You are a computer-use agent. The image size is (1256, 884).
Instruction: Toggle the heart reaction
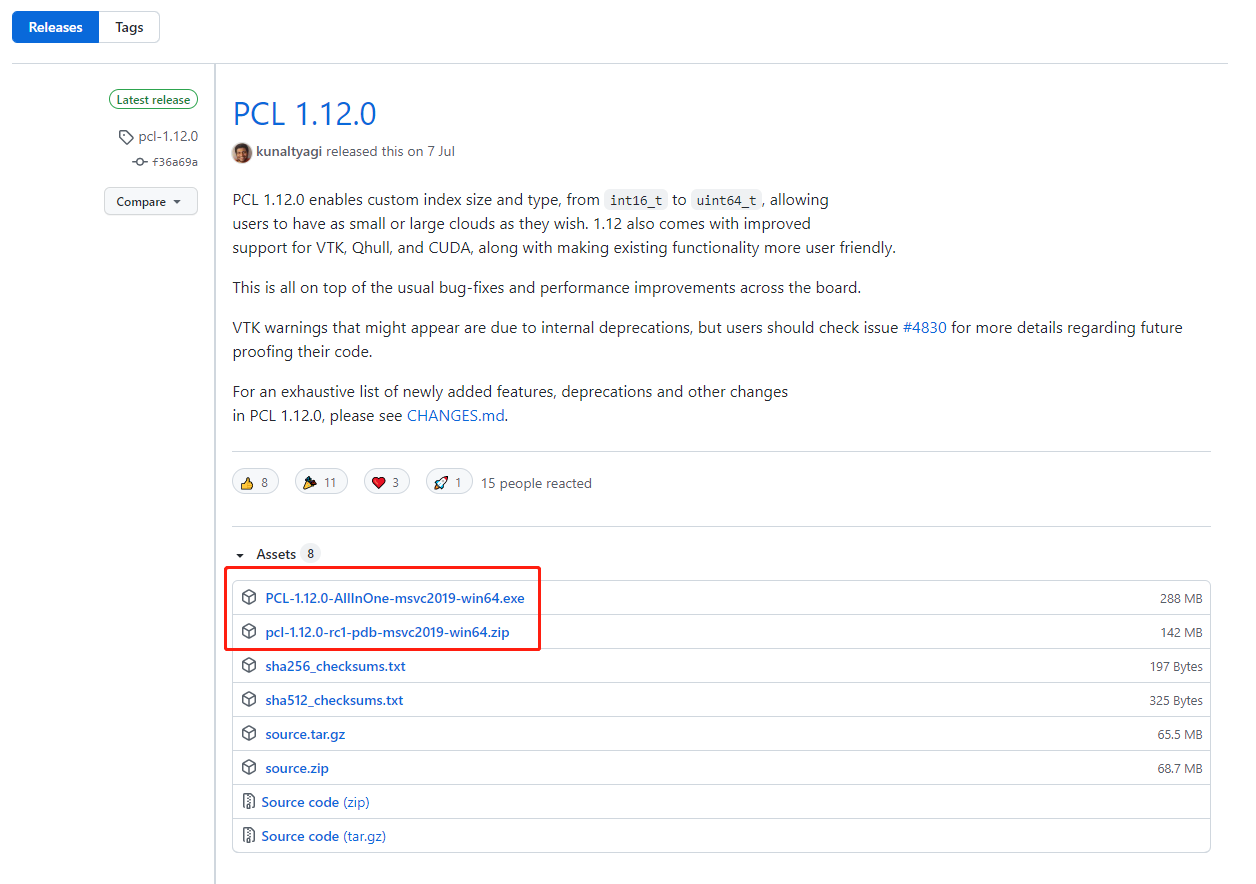pyautogui.click(x=387, y=481)
